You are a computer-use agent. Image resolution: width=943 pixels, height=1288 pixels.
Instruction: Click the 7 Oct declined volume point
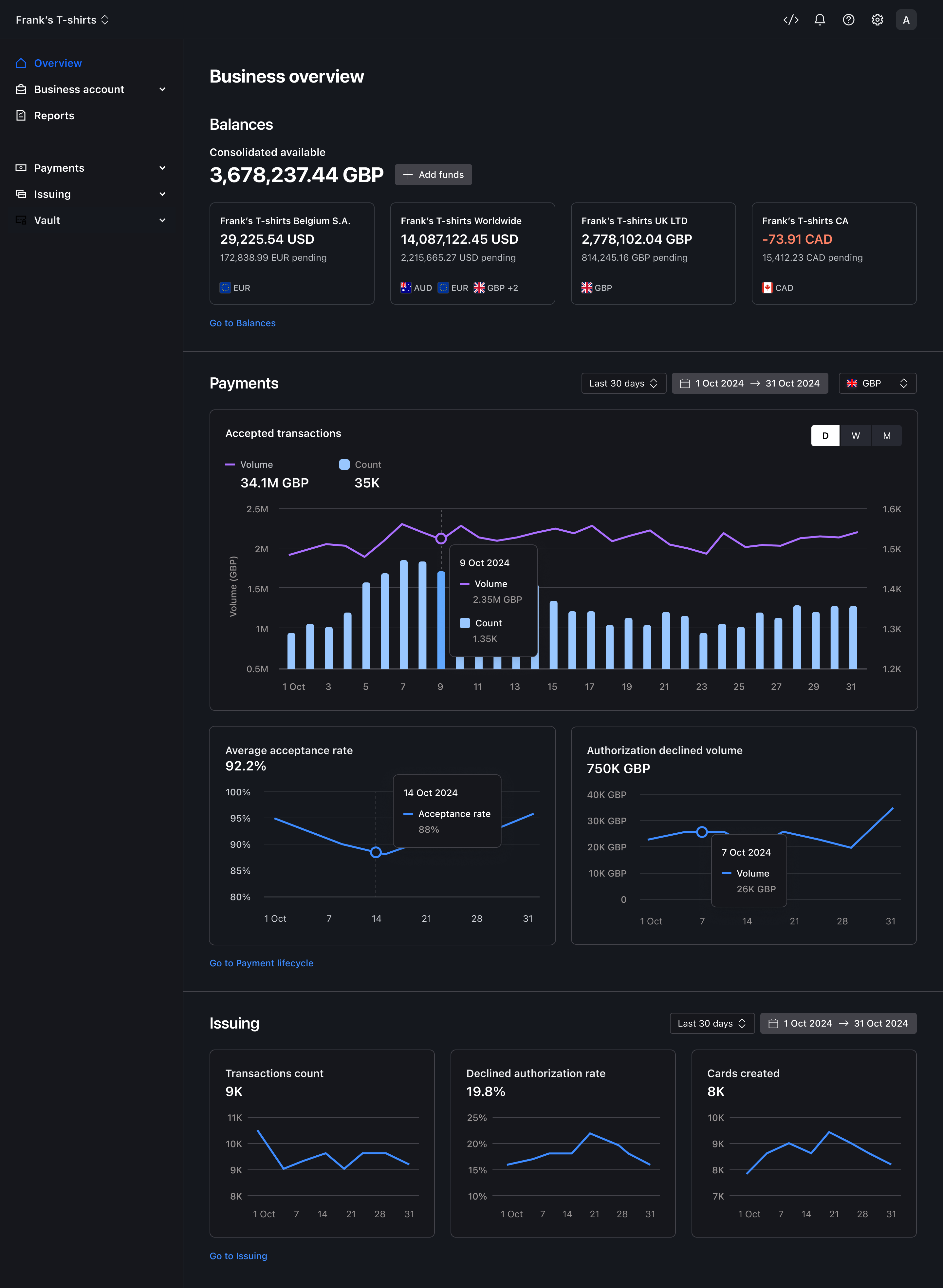point(702,832)
